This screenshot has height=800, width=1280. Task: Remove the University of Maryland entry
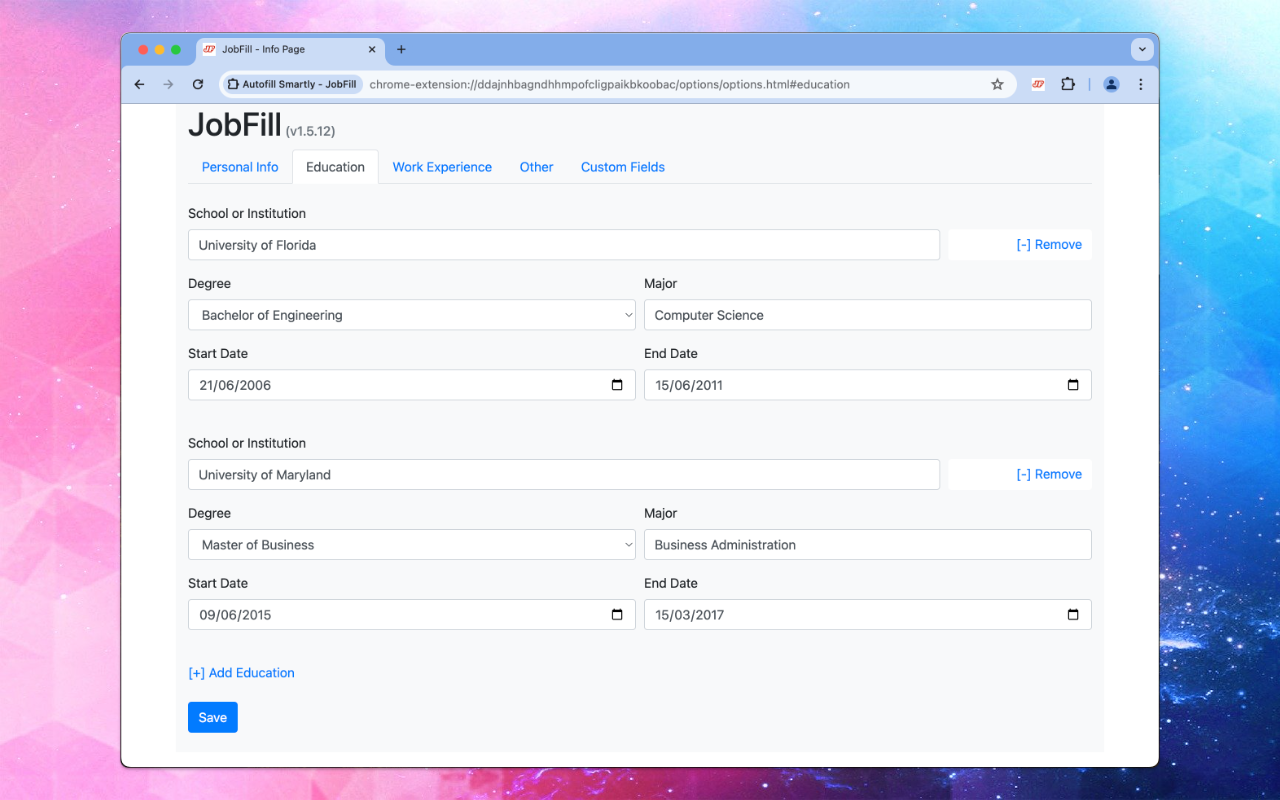[1049, 475]
